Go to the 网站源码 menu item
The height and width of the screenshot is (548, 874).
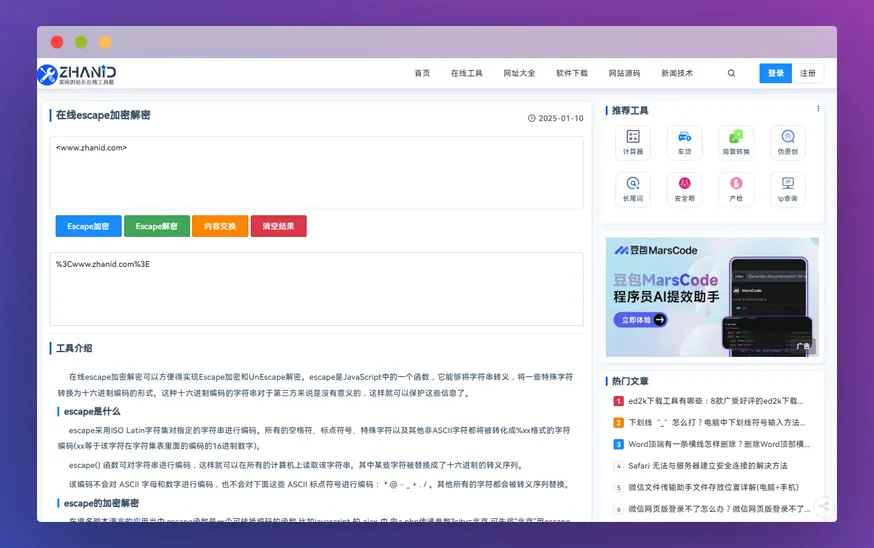click(x=624, y=73)
